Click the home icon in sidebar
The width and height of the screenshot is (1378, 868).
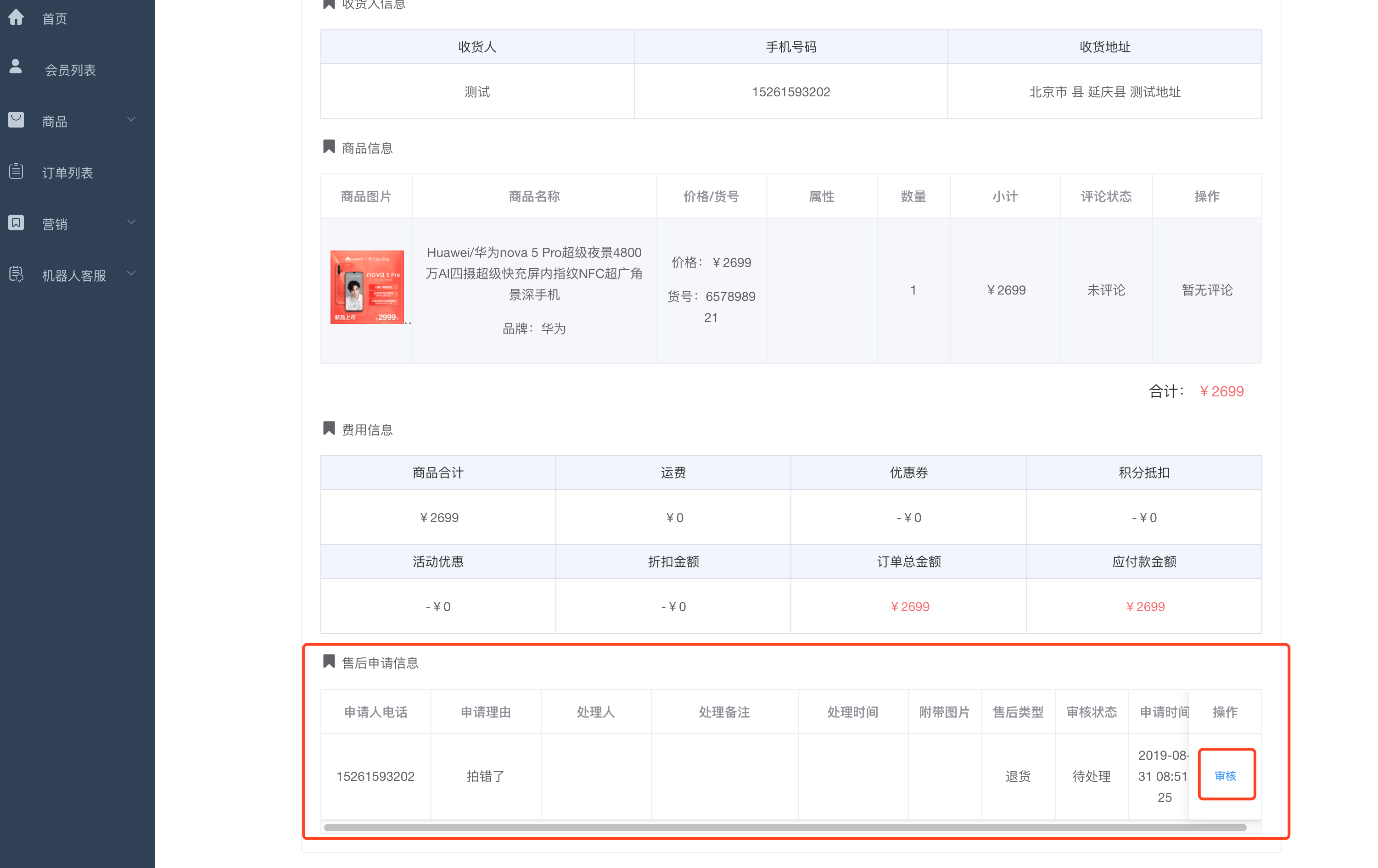click(16, 17)
